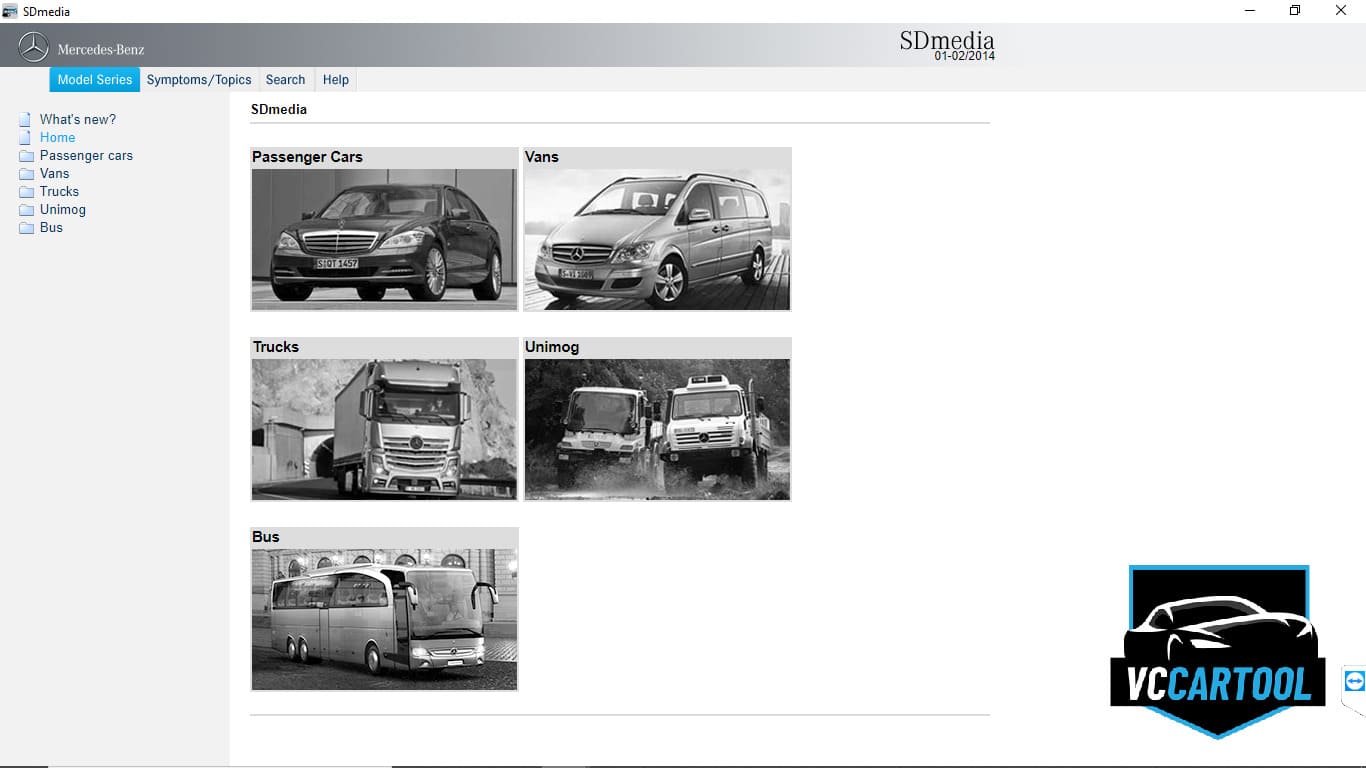The height and width of the screenshot is (768, 1366).
Task: Click the Vans thumbnail image
Action: coord(657,239)
